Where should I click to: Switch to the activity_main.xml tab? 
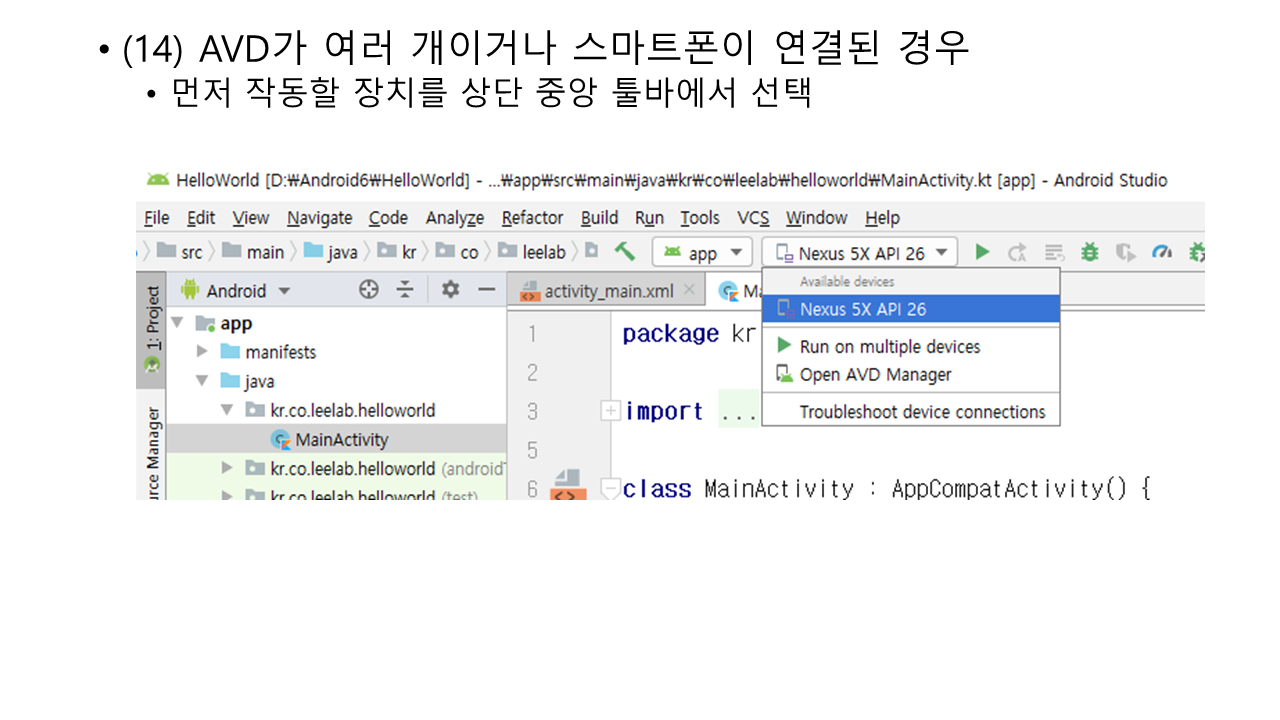(608, 291)
